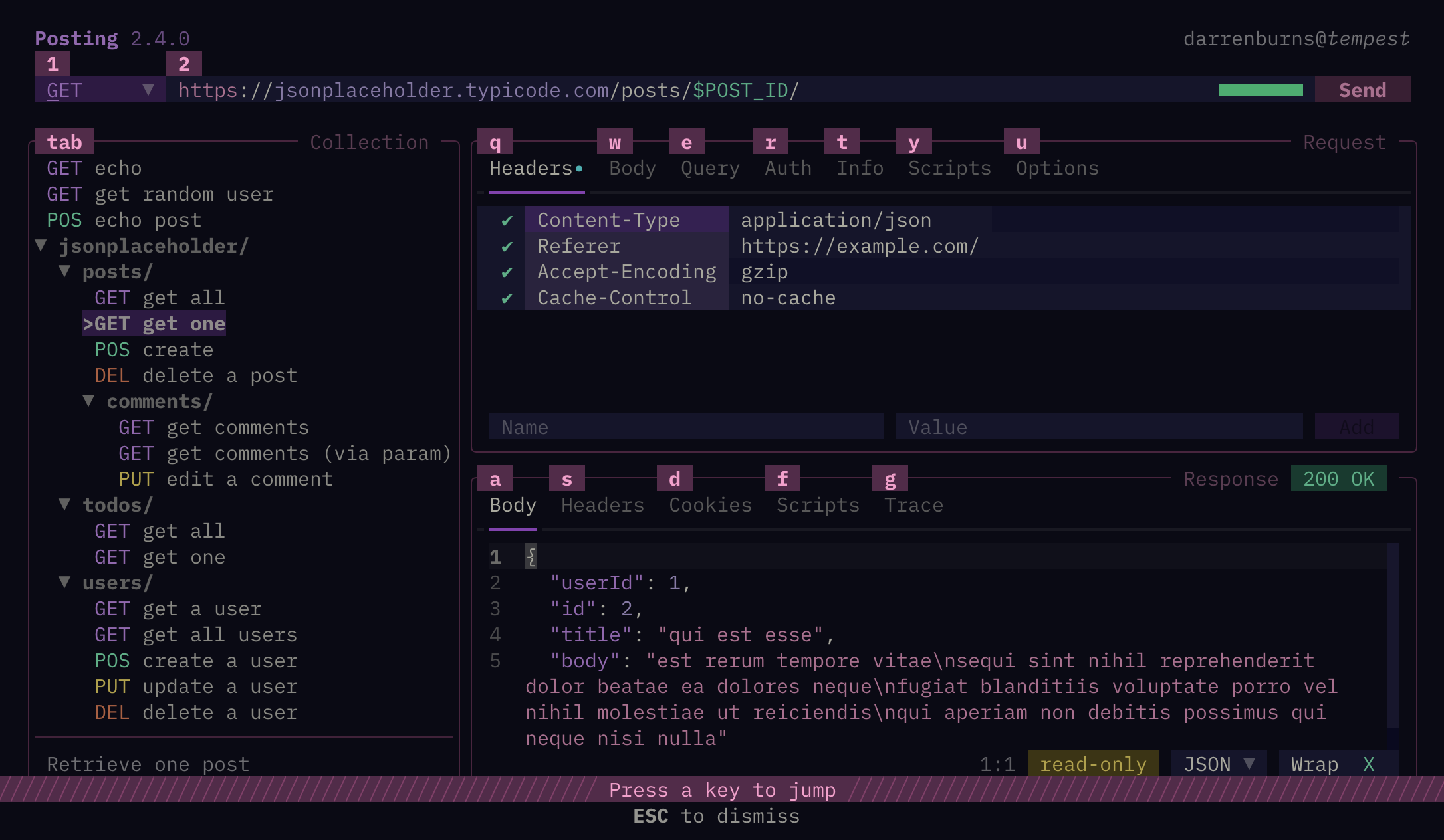
Task: Switch to the response Cookies tab
Action: [x=709, y=505]
